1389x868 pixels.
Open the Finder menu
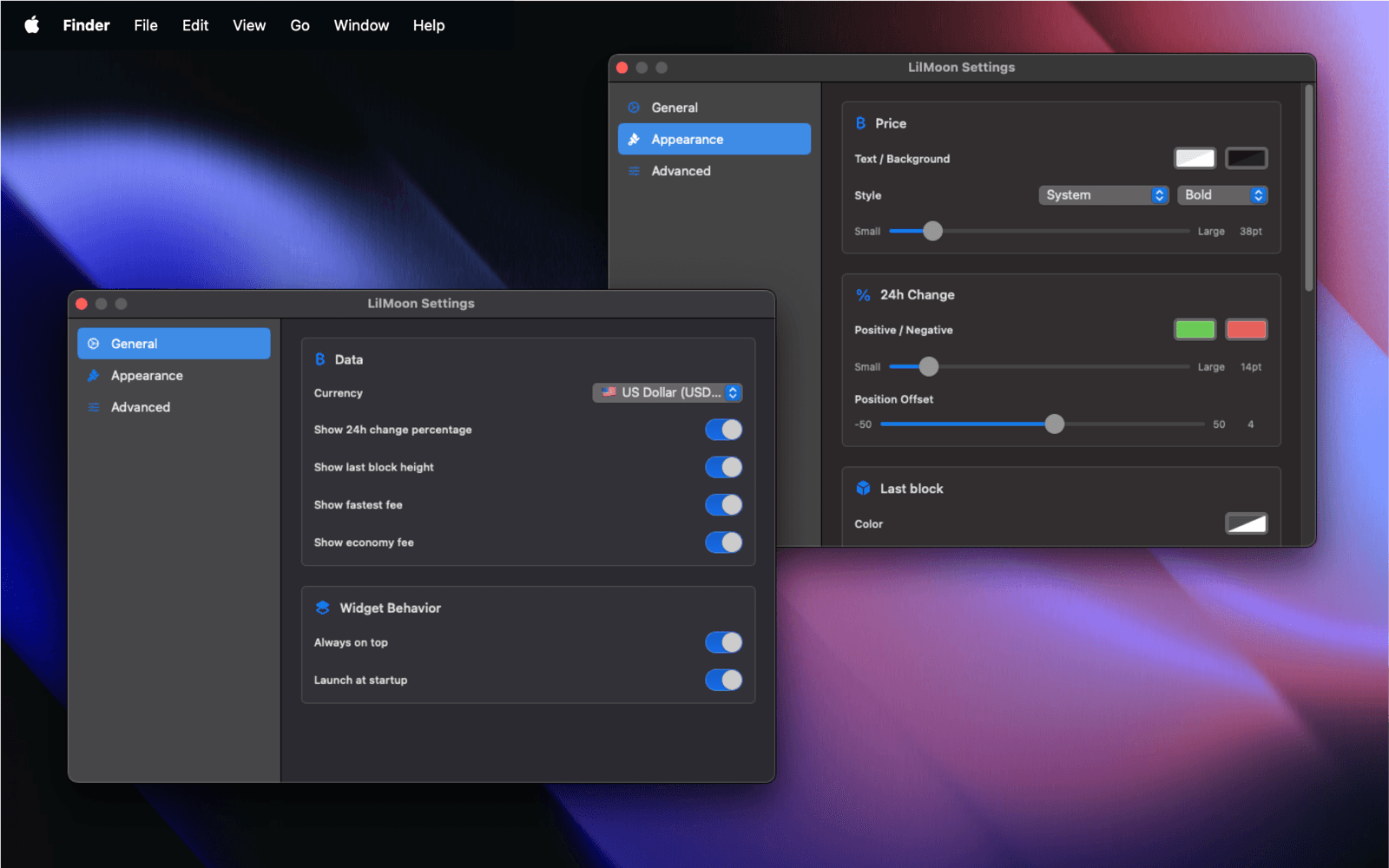(86, 25)
